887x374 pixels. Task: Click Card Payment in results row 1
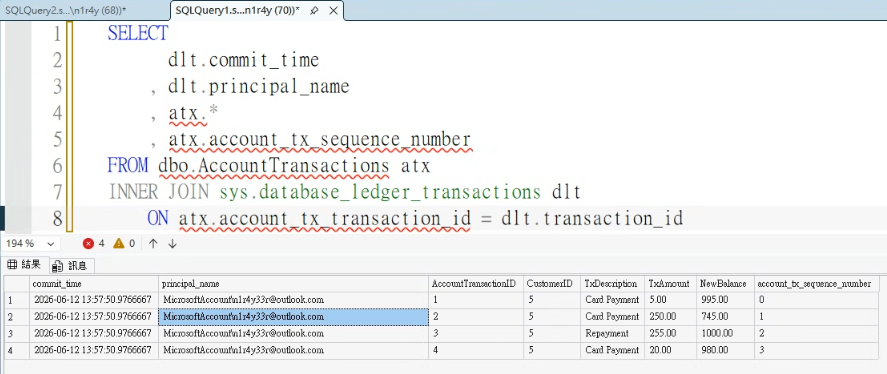tap(612, 300)
